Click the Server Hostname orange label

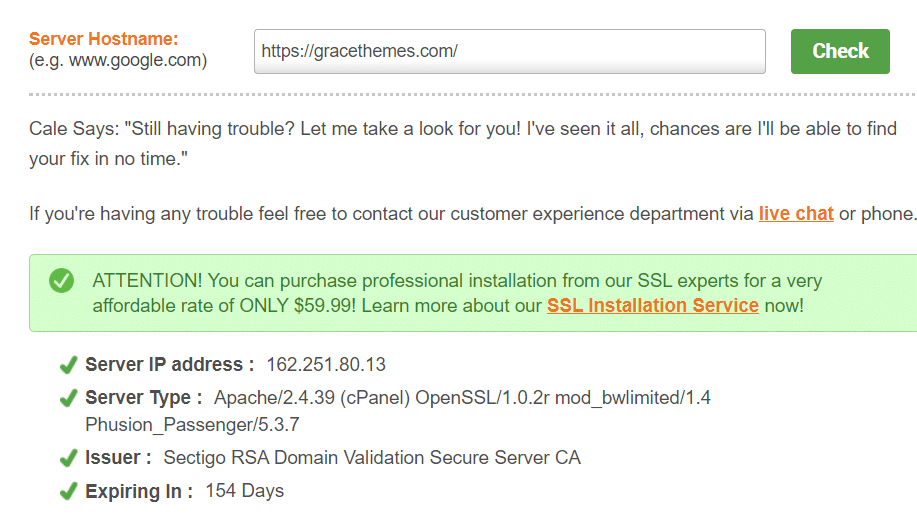[x=104, y=39]
